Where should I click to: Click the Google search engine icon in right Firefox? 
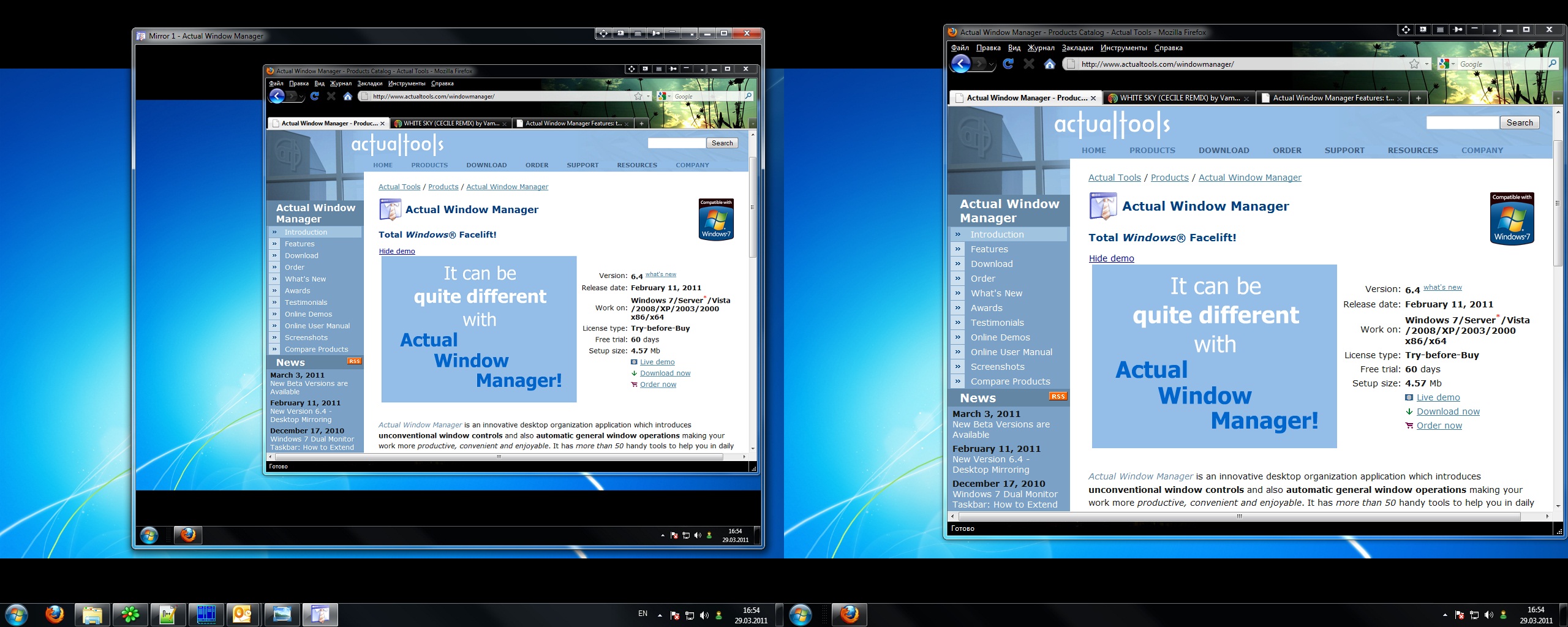tap(1444, 64)
